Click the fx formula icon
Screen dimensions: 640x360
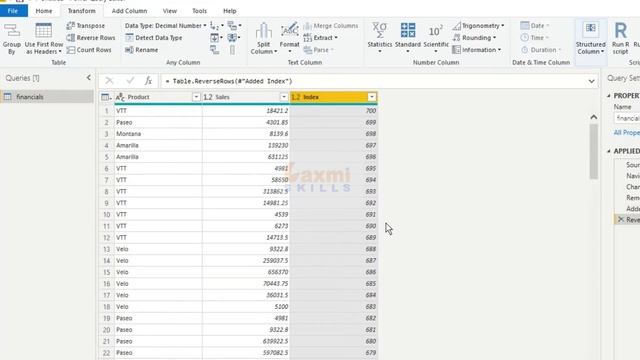[148, 81]
